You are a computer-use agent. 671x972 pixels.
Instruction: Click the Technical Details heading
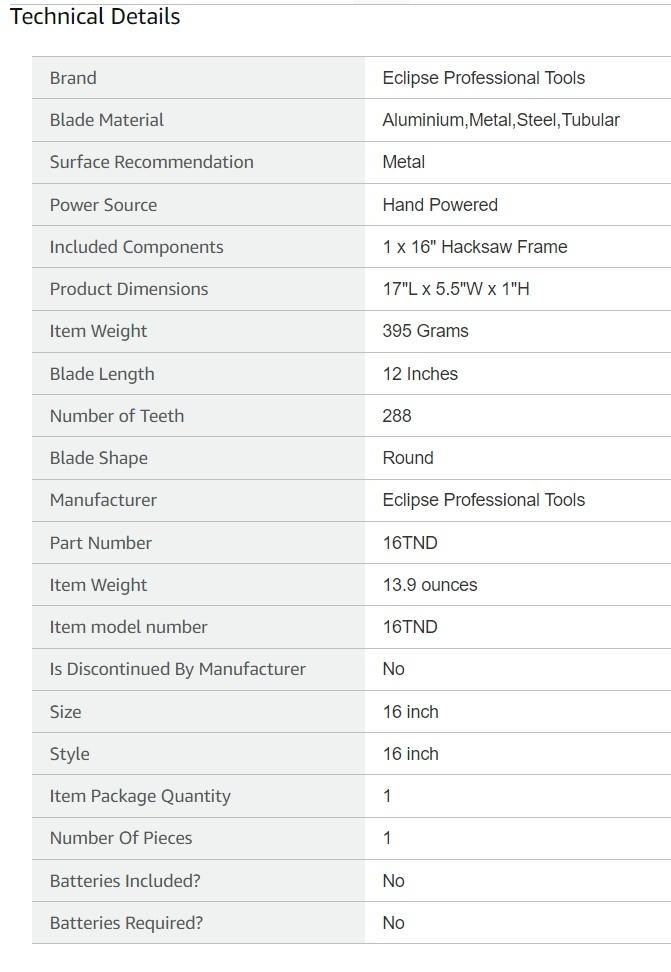coord(95,17)
